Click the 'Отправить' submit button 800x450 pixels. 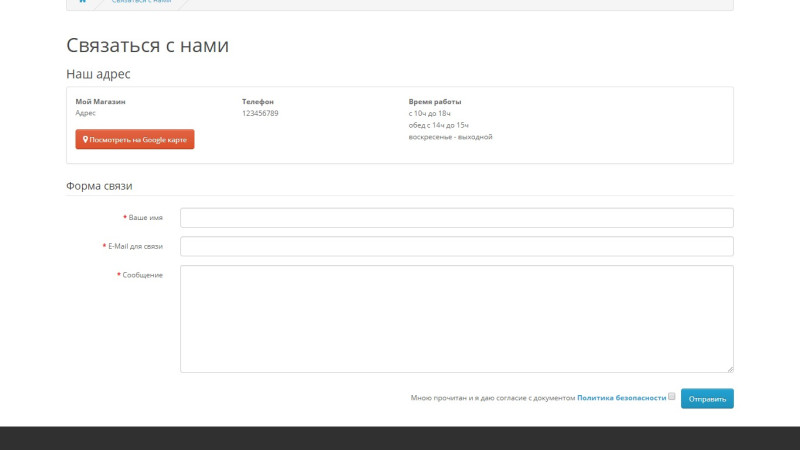(x=707, y=399)
